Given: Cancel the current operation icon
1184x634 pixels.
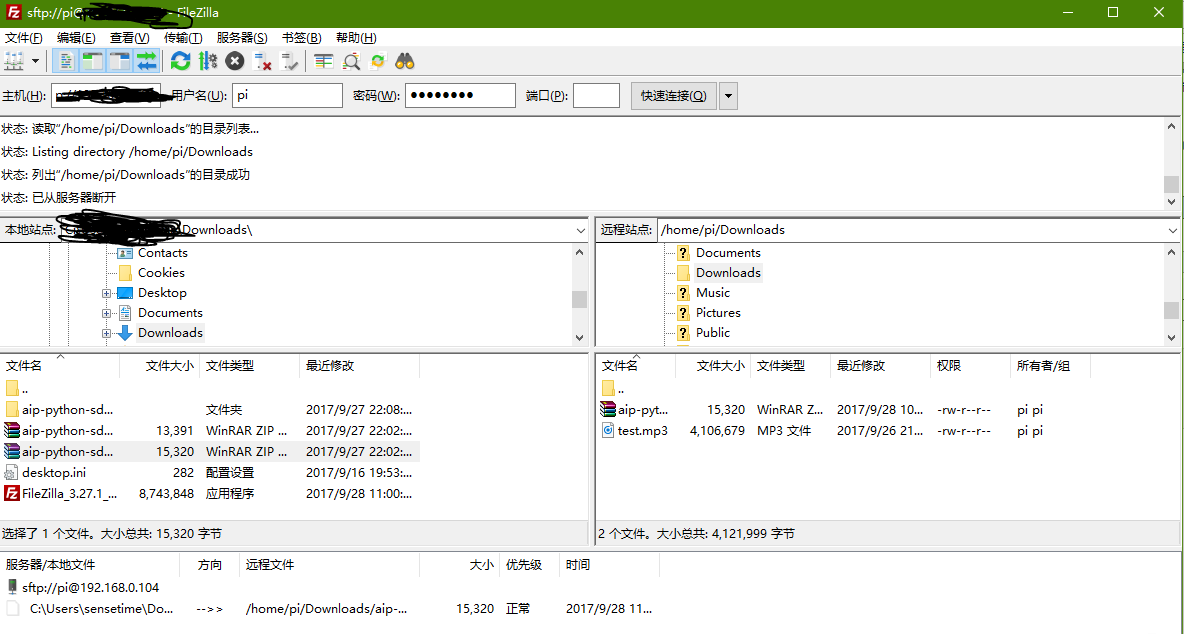Looking at the screenshot, I should (x=235, y=61).
